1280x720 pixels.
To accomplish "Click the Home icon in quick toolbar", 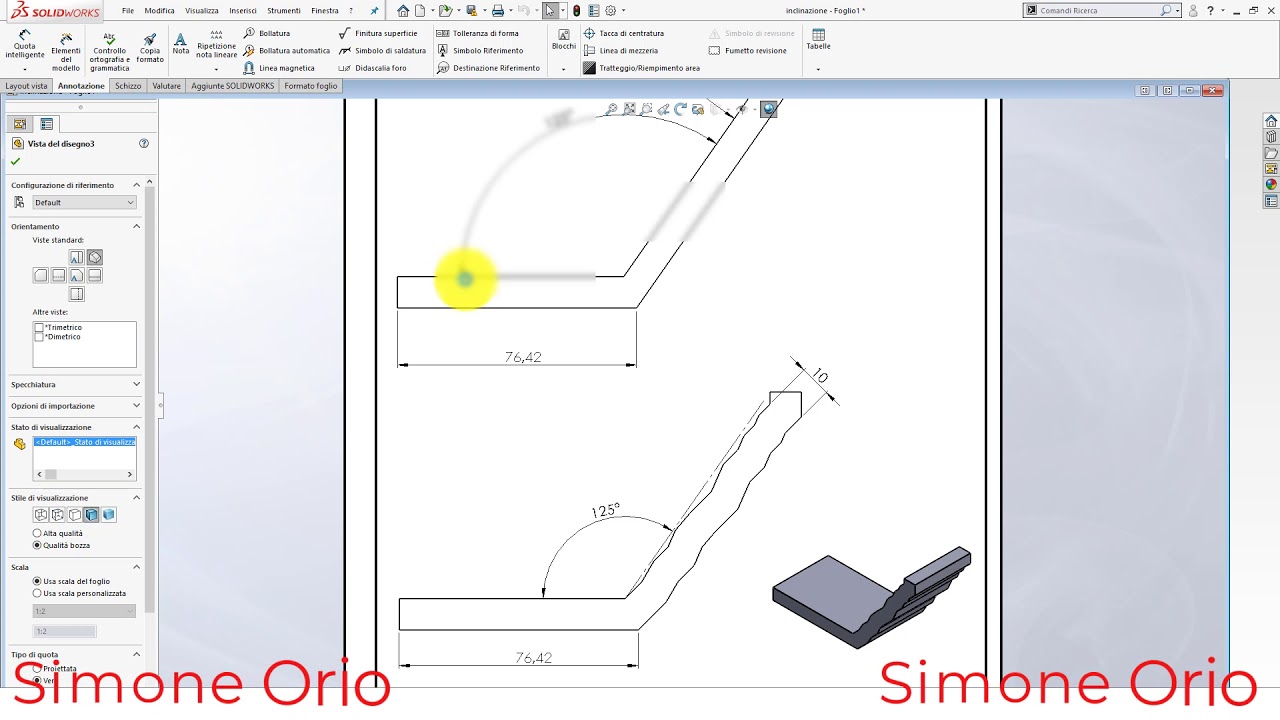I will (403, 10).
